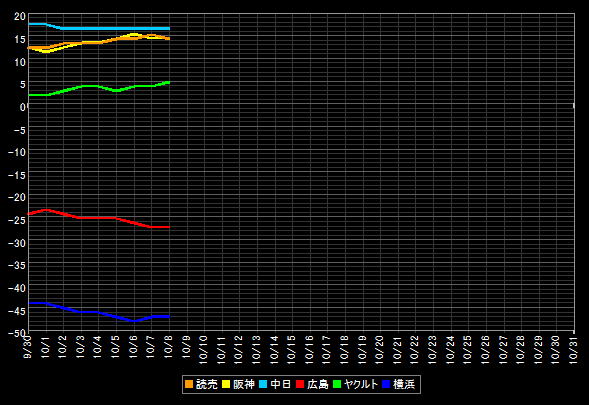Click the -25 value on the Y axis
The width and height of the screenshot is (589, 405).
pos(17,221)
